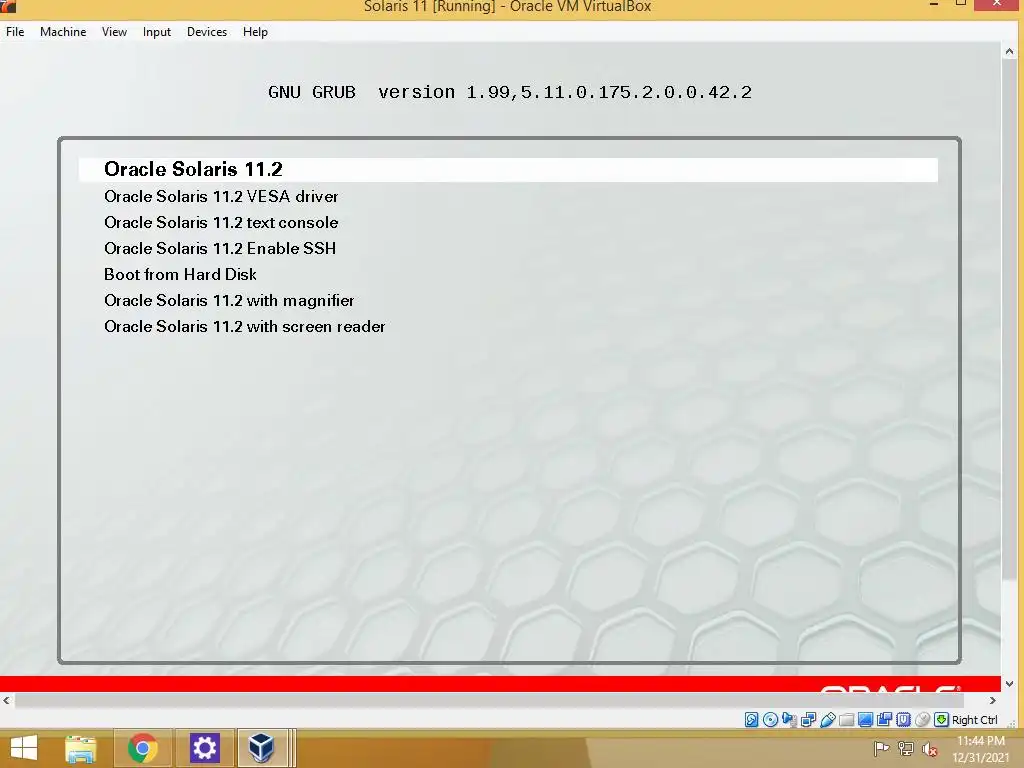This screenshot has height=768, width=1024.
Task: Click the optical disc drive status icon
Action: pos(771,720)
